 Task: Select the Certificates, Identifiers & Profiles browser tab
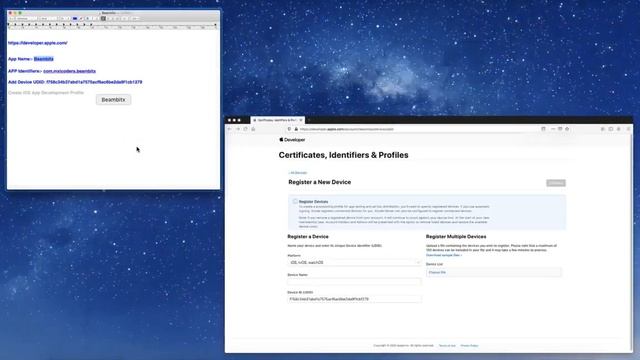click(277, 120)
